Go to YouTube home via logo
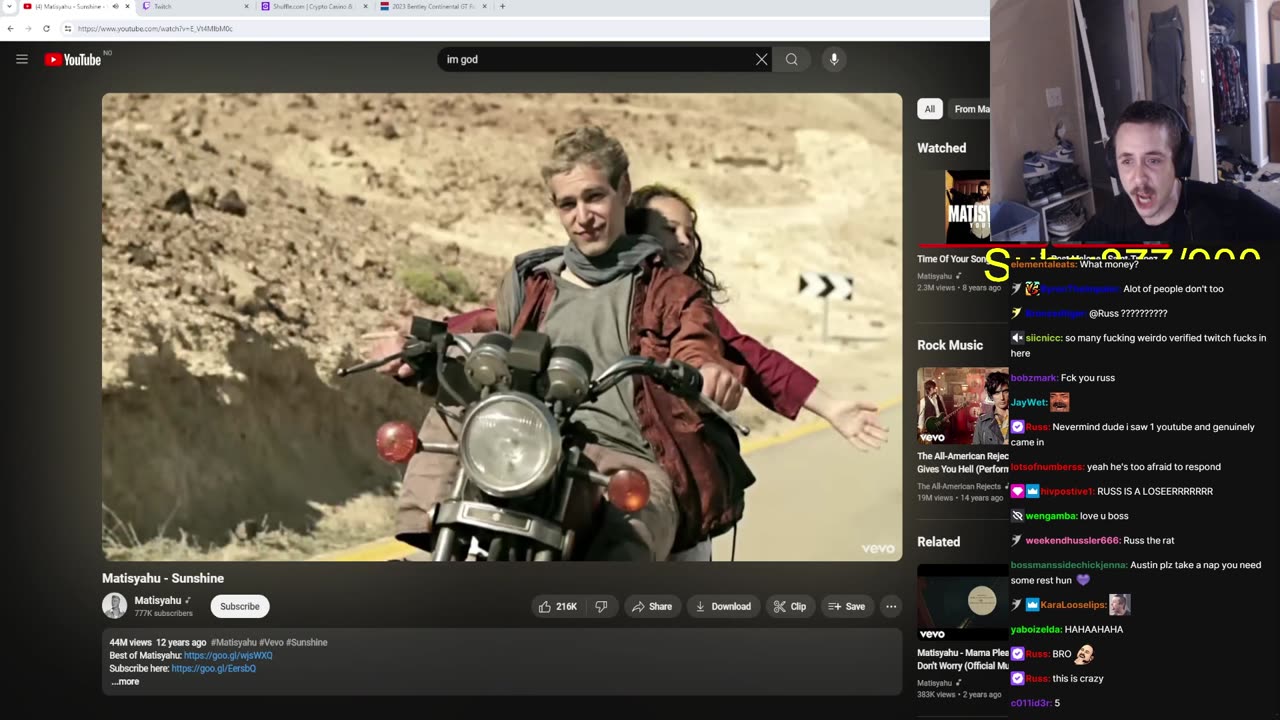The width and height of the screenshot is (1280, 720). (x=72, y=60)
